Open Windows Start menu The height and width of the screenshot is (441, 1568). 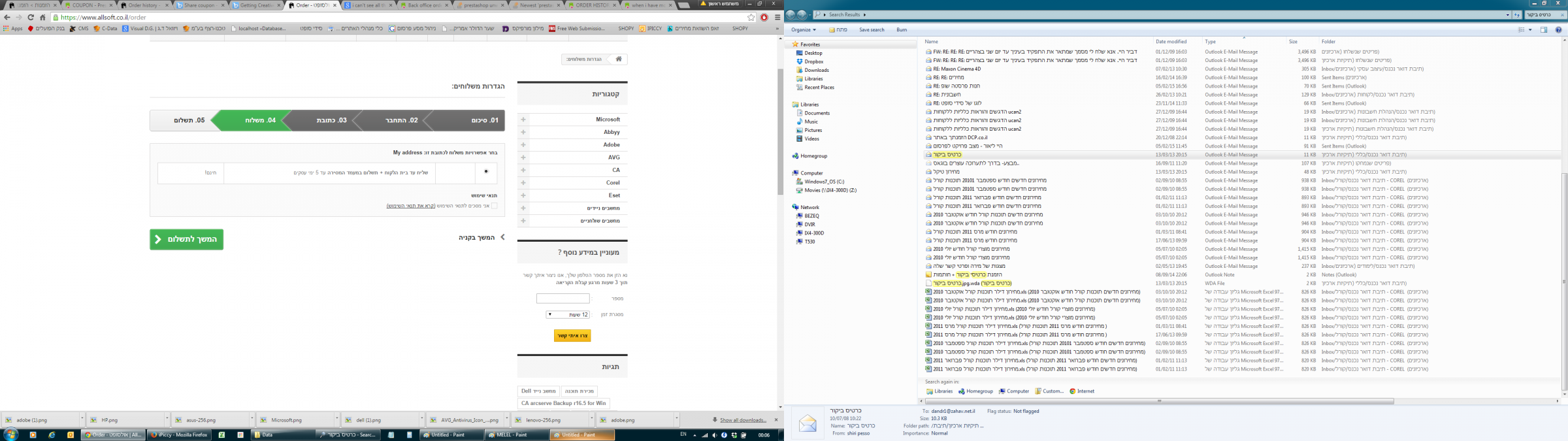[x=11, y=434]
